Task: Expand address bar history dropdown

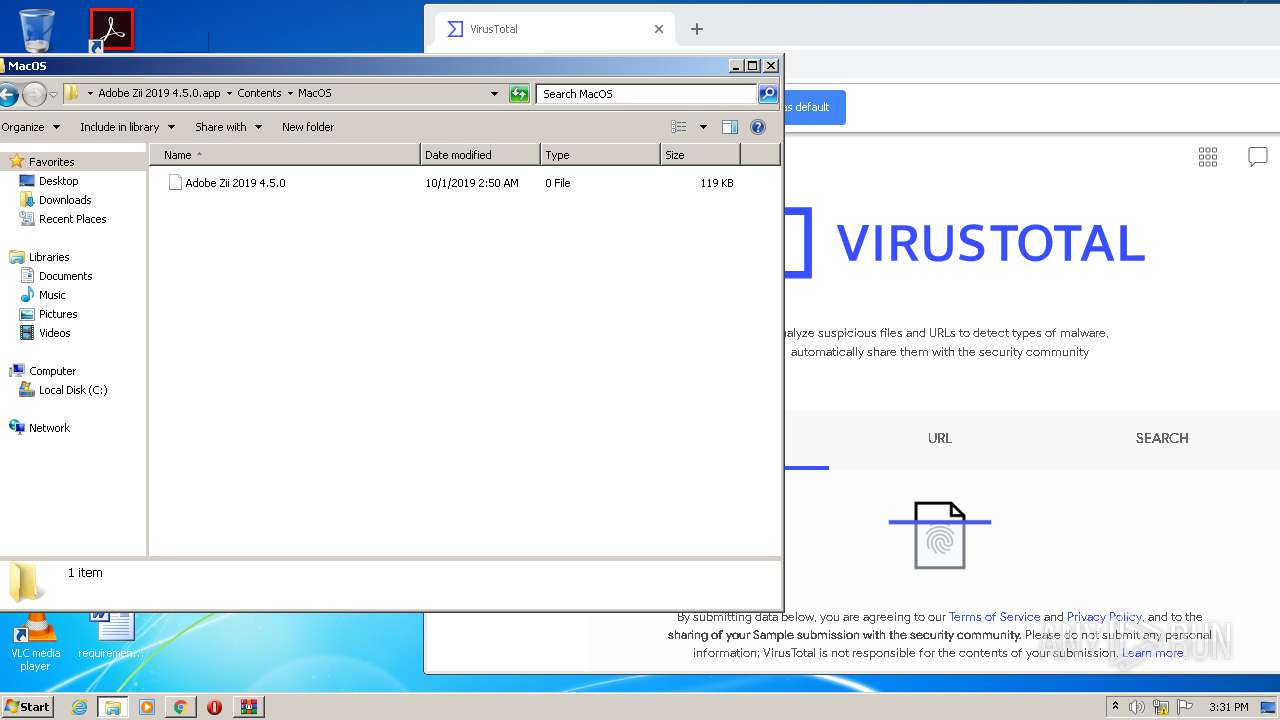Action: tap(494, 94)
